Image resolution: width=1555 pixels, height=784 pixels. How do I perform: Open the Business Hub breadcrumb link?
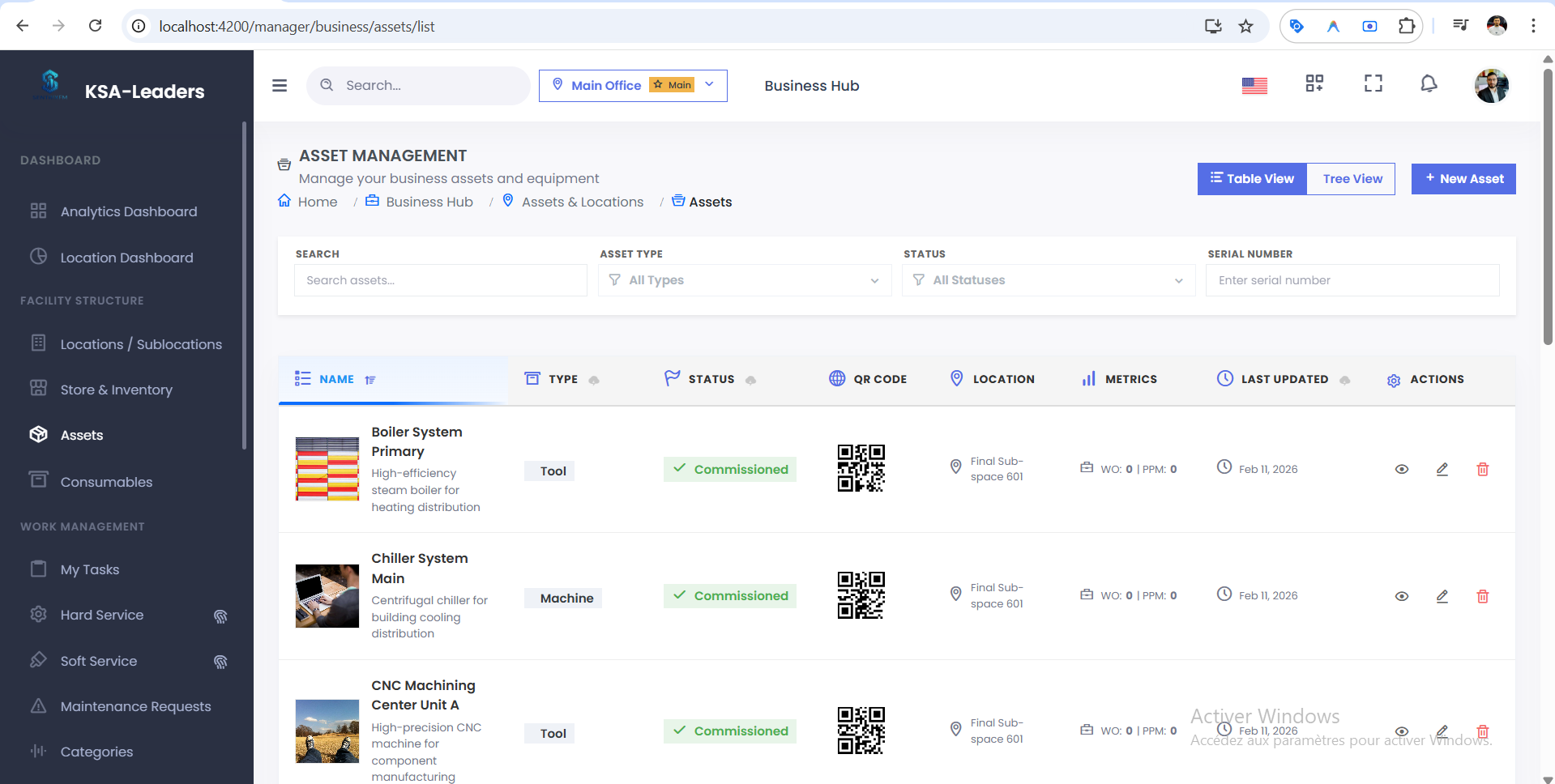coord(429,202)
